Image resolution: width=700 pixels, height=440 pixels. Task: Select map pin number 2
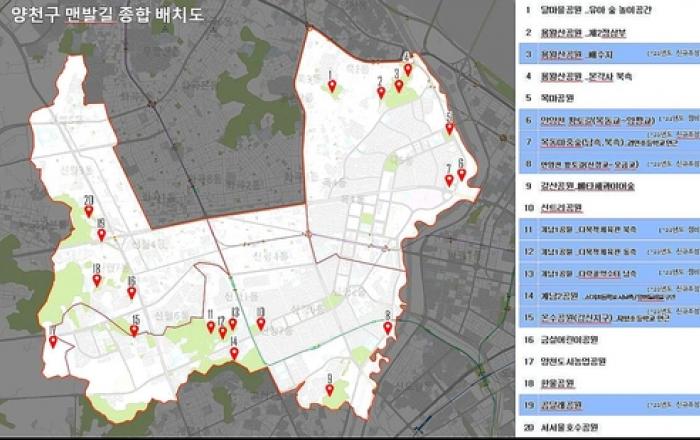click(381, 93)
